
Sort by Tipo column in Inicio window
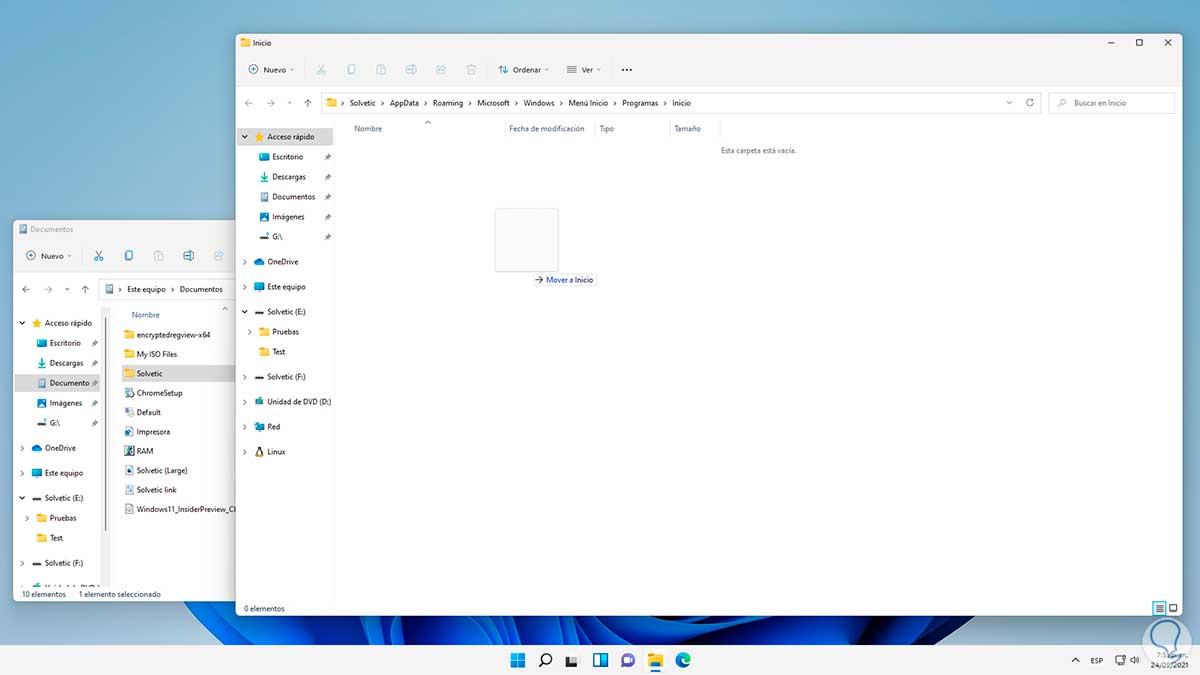point(606,129)
